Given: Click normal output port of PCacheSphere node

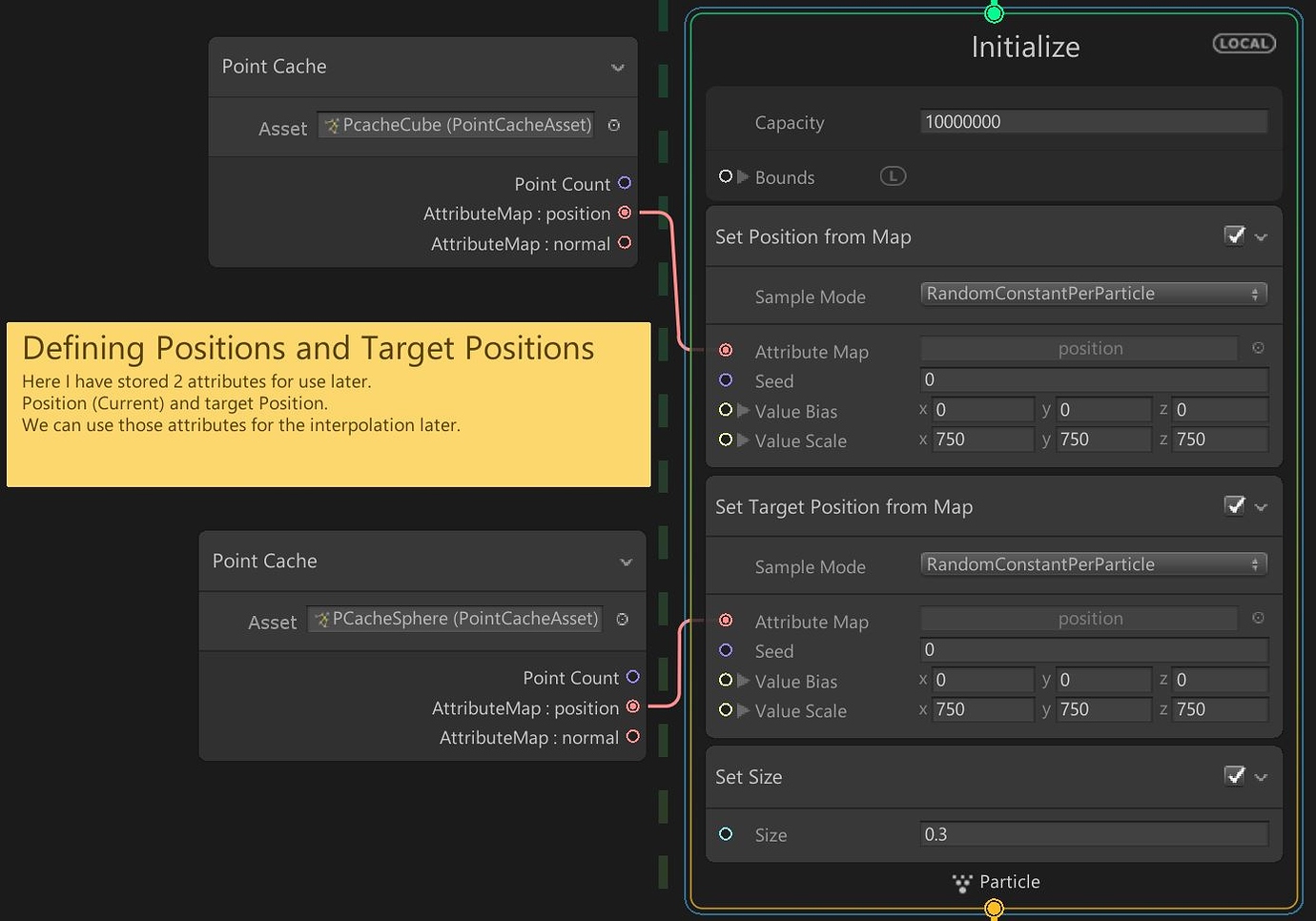Looking at the screenshot, I should click(633, 736).
